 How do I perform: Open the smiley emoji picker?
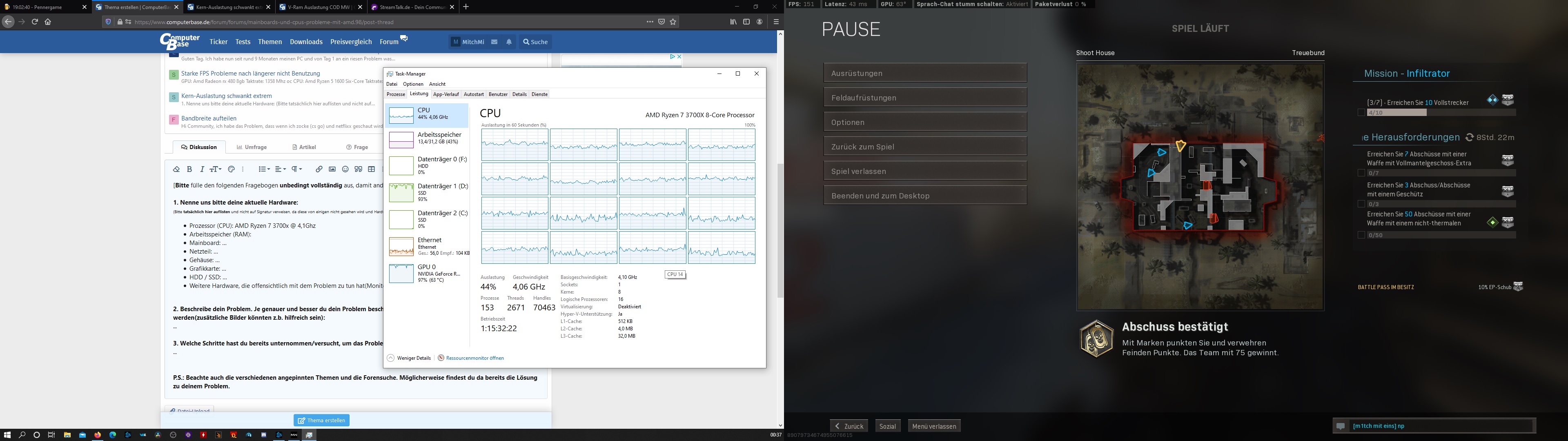345,169
